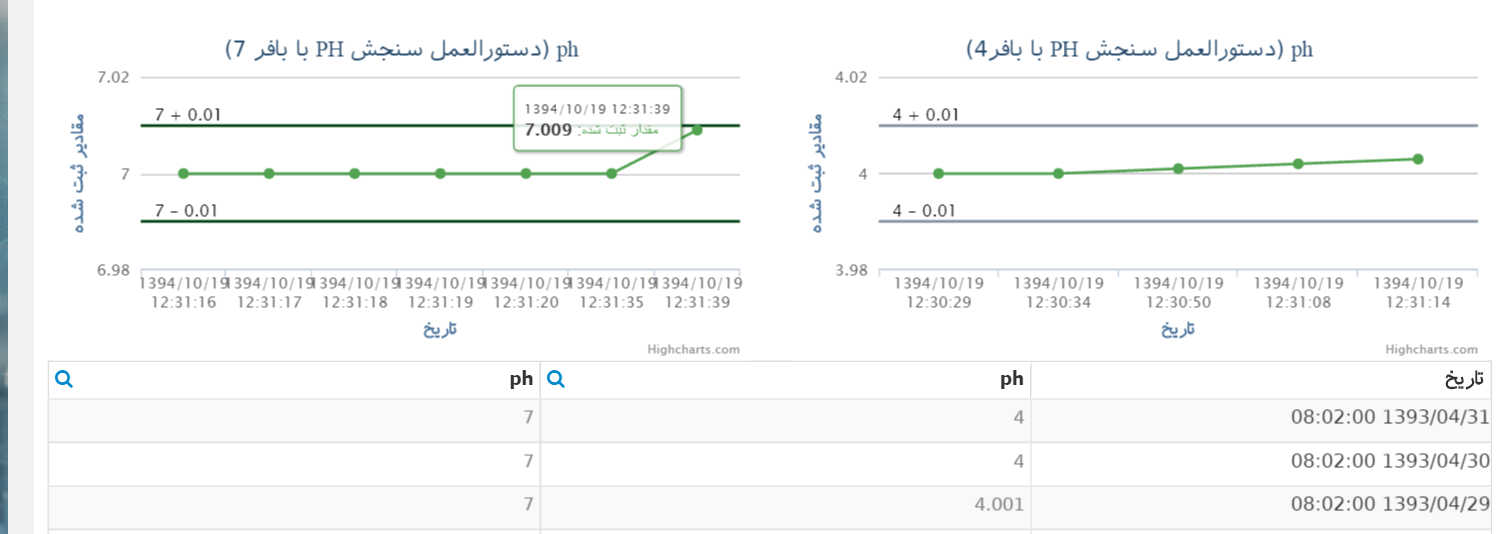The height and width of the screenshot is (534, 1498).
Task: Click the '7 + 0.01' upper limit line label
Action: tap(187, 115)
